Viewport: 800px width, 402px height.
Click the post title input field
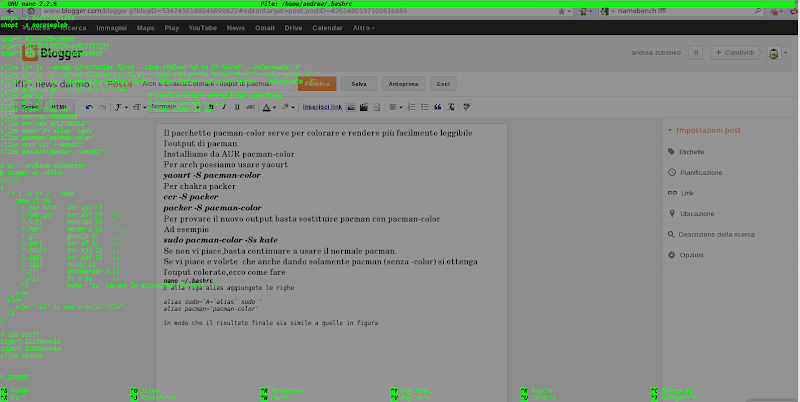218,84
